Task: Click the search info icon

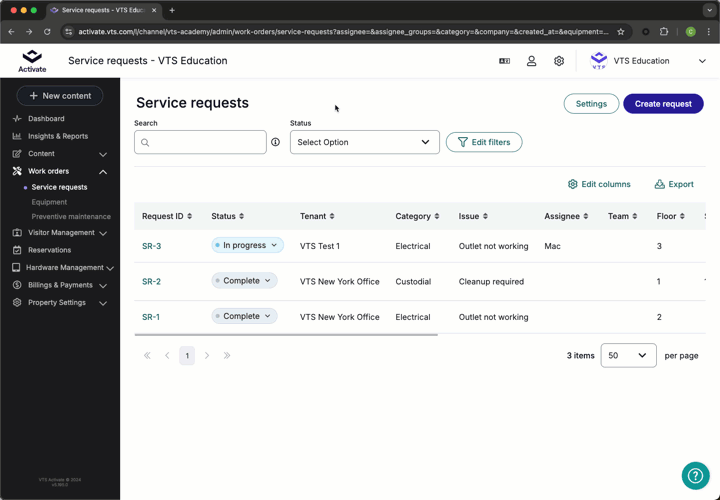Action: coord(276,142)
